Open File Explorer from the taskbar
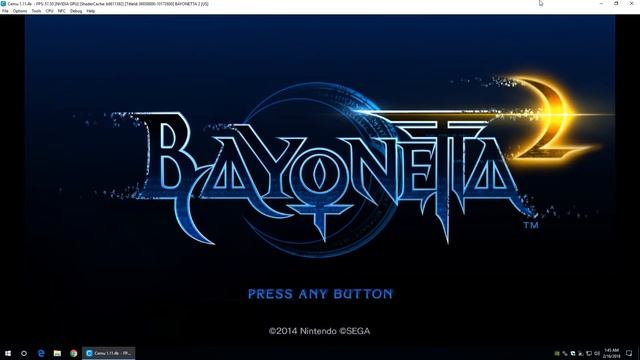Viewport: 640px width, 360px height. click(57, 353)
